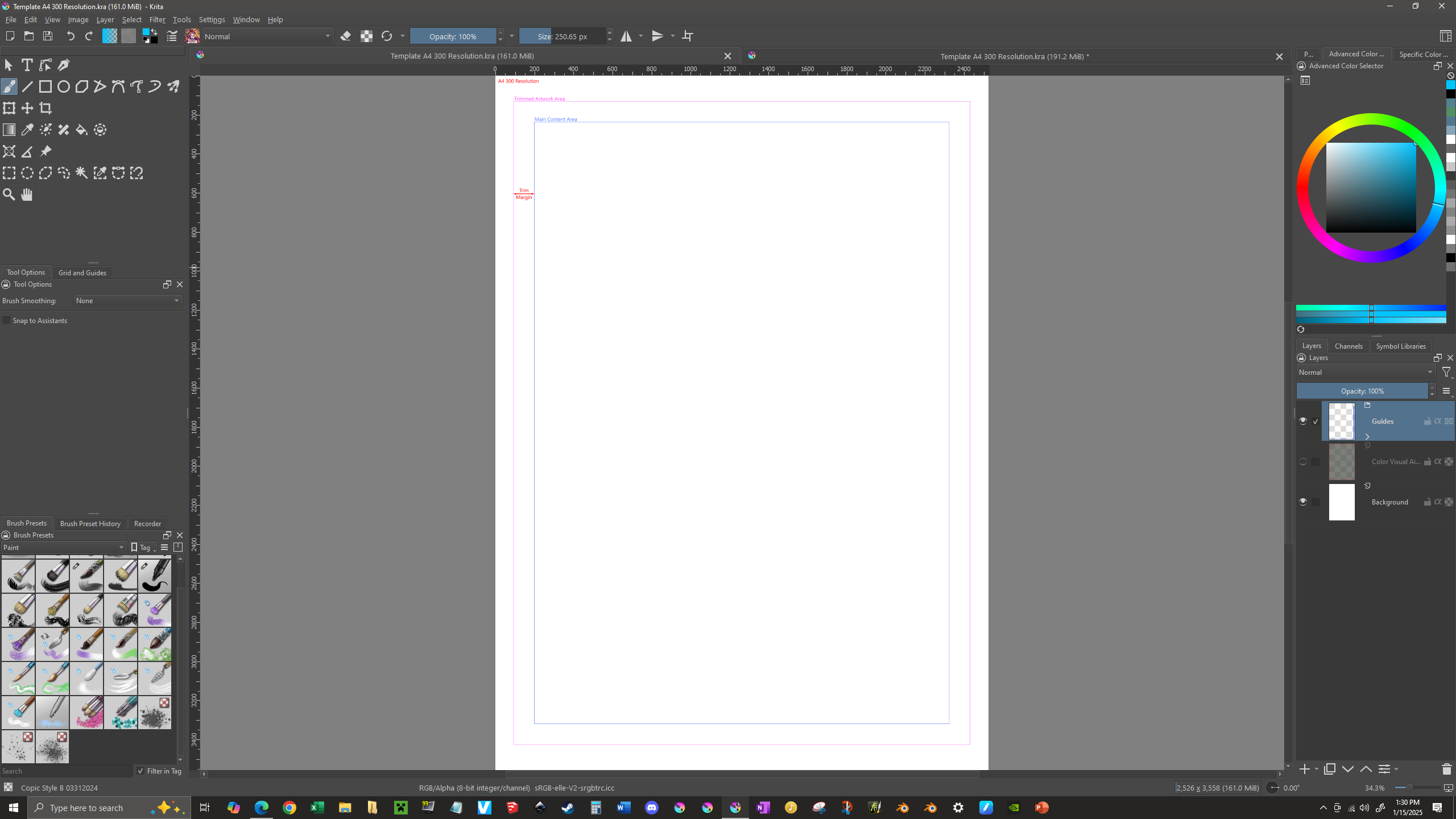Open the Brush Smoothing dropdown
The image size is (1456, 819).
[128, 301]
